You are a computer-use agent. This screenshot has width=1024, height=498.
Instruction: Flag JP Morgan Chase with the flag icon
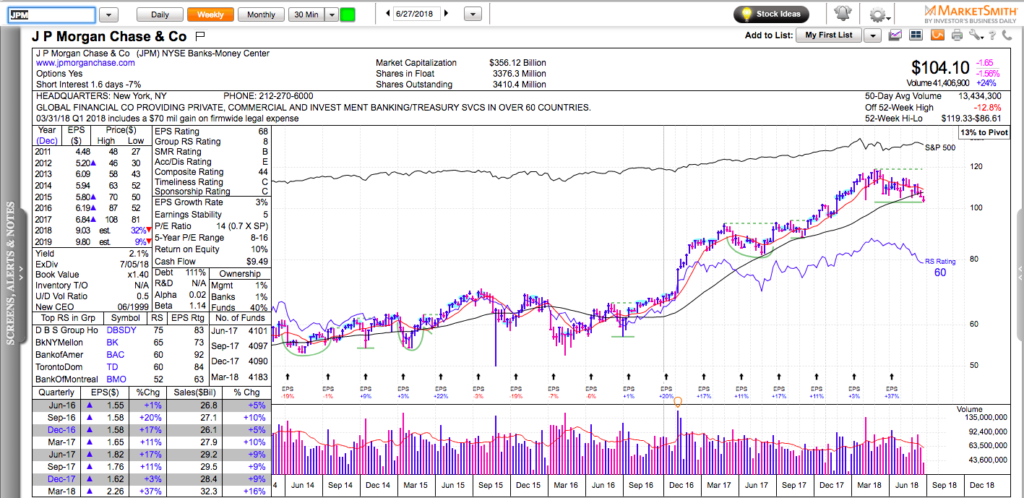click(200, 36)
